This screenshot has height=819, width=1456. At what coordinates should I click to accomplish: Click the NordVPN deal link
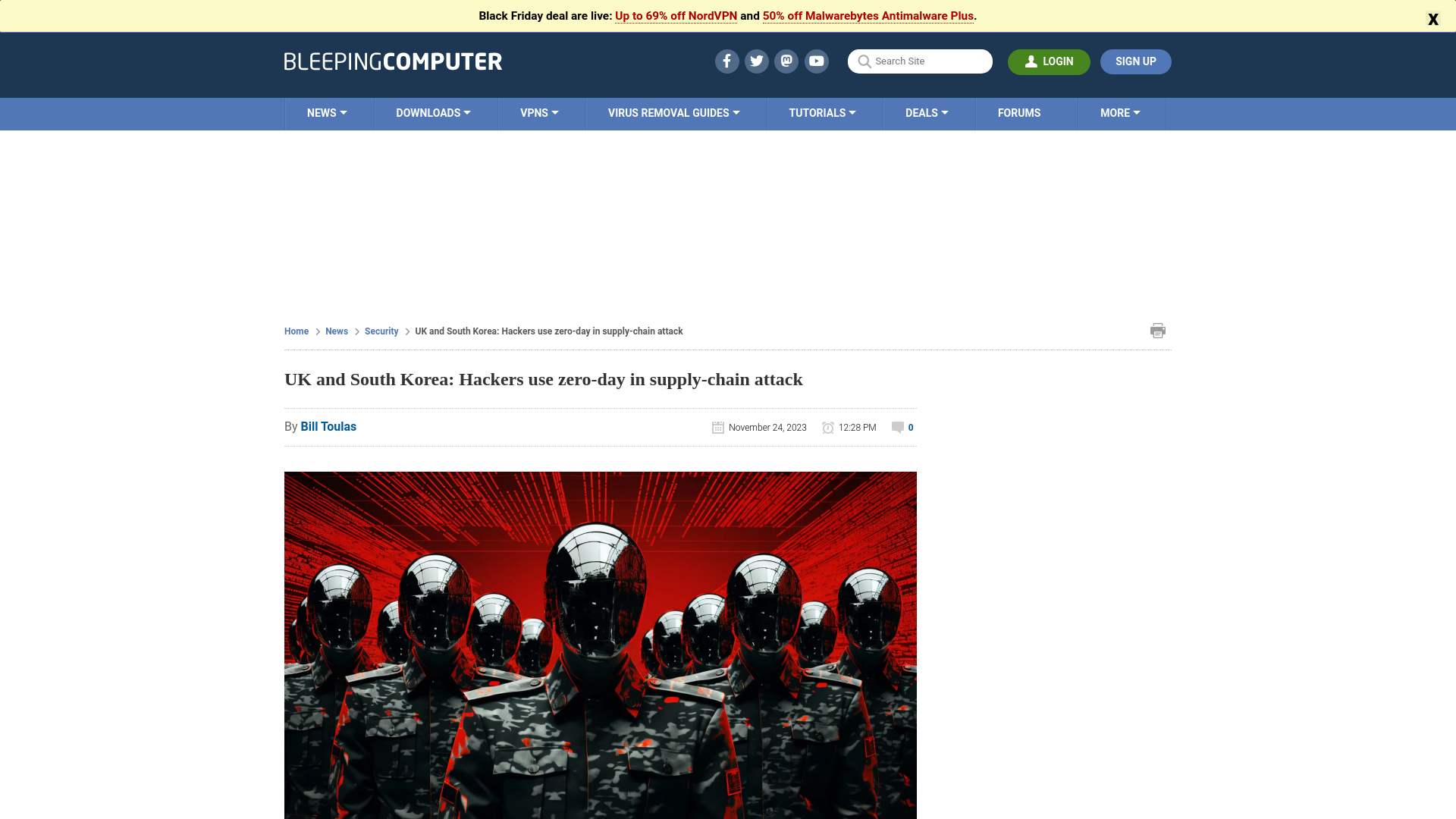tap(676, 15)
